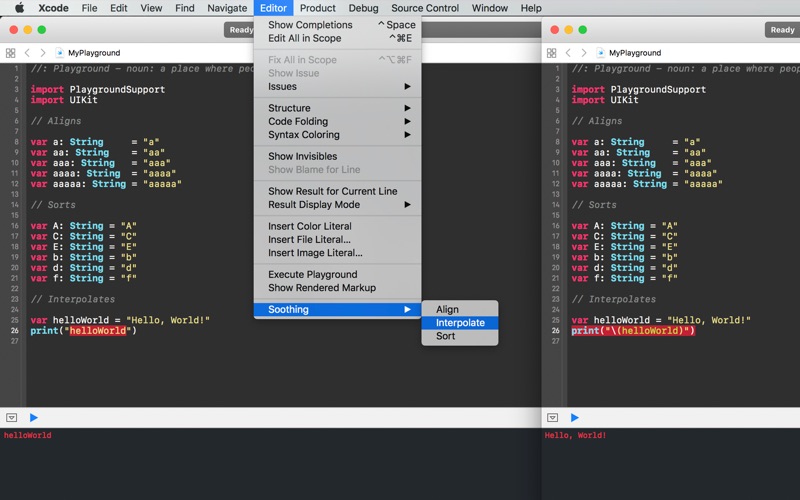Open the Window menu

pos(490,8)
